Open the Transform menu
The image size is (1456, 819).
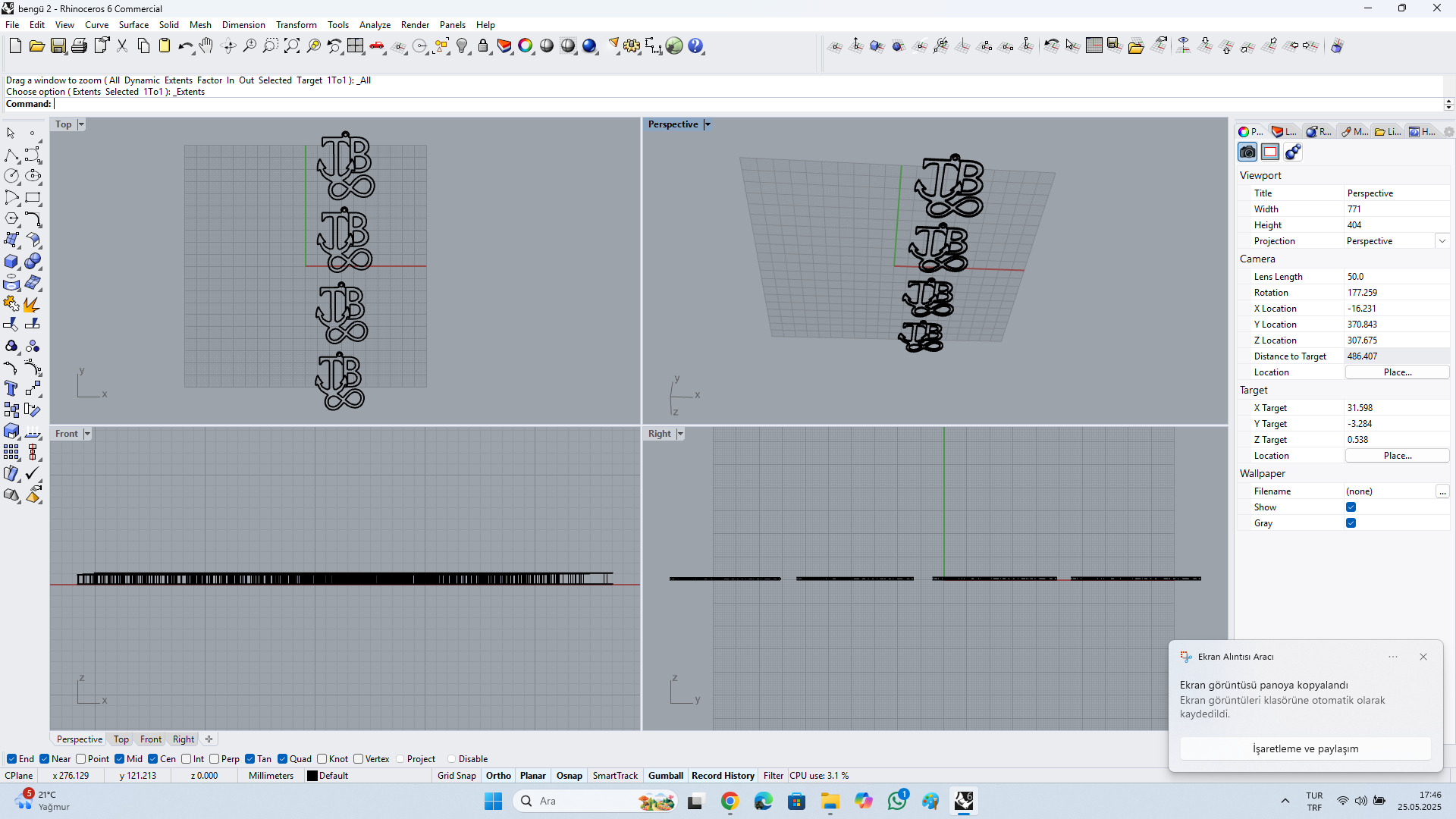tap(296, 25)
